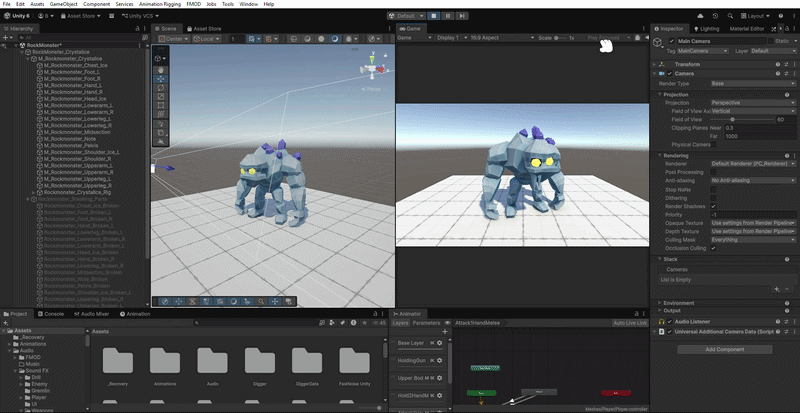
Task: Click the Package Manager icon beside Asset Store
Action: click(112, 16)
